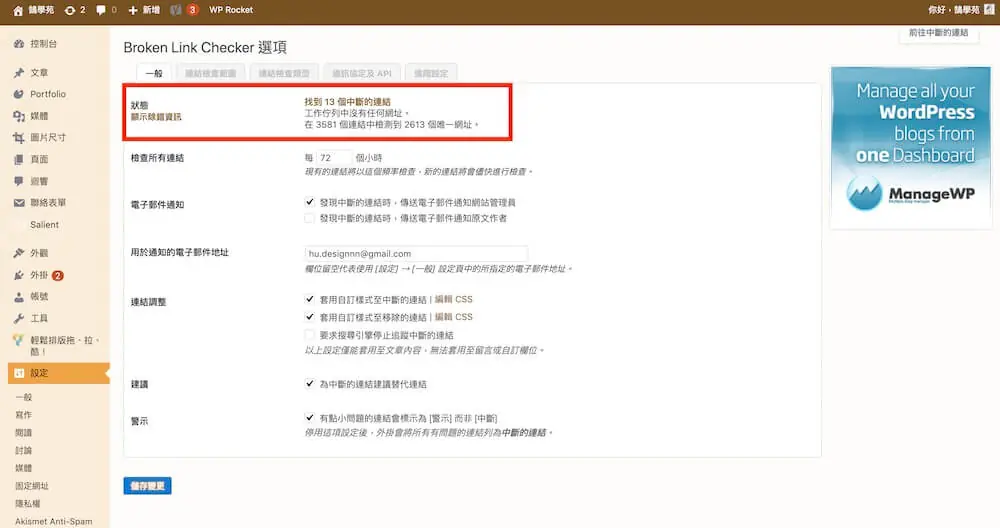Click the user avatar beside 你好，鵠學苑

click(x=989, y=10)
